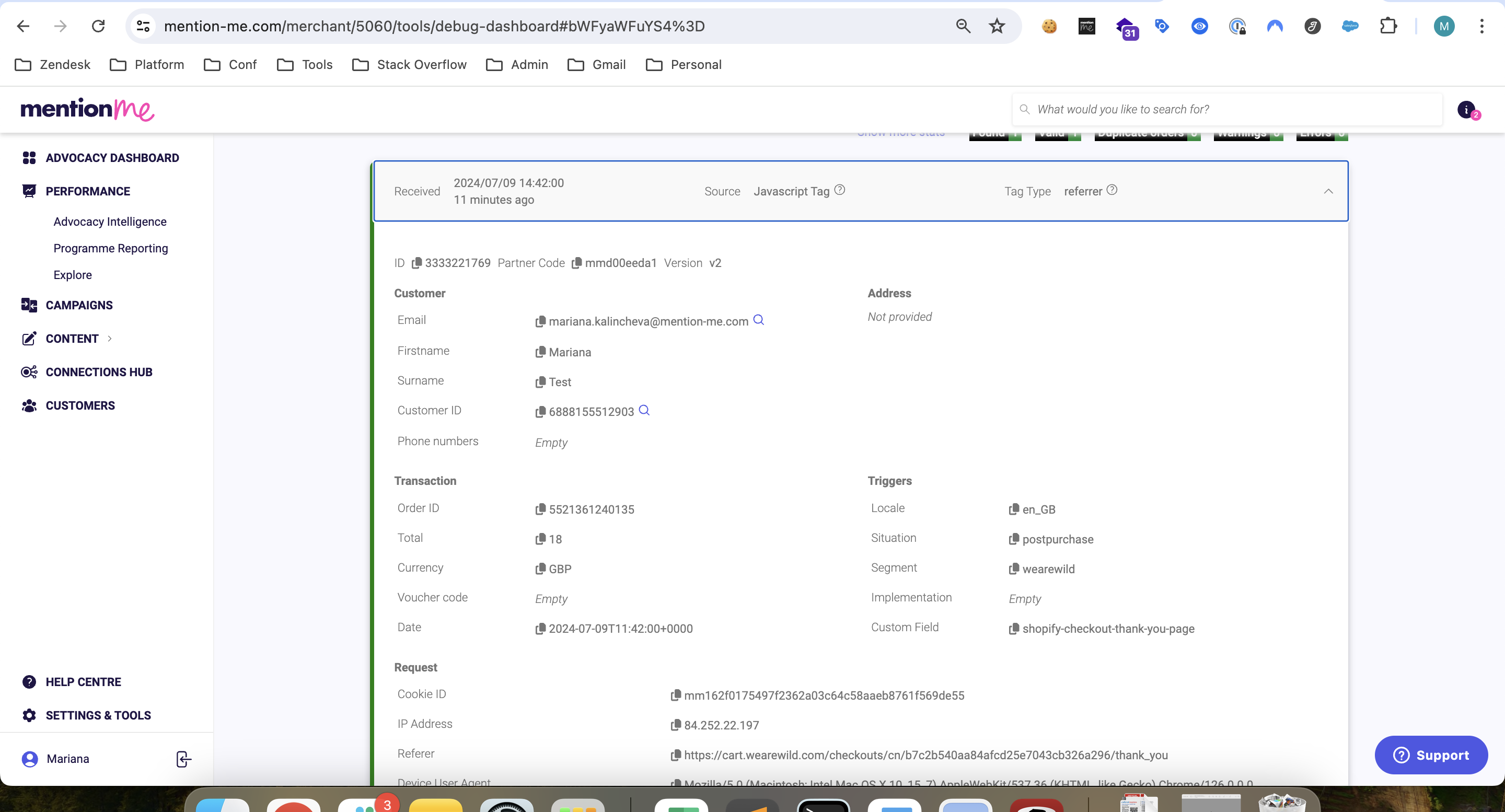Bookmark this page with the star icon
The image size is (1505, 812).
point(997,26)
